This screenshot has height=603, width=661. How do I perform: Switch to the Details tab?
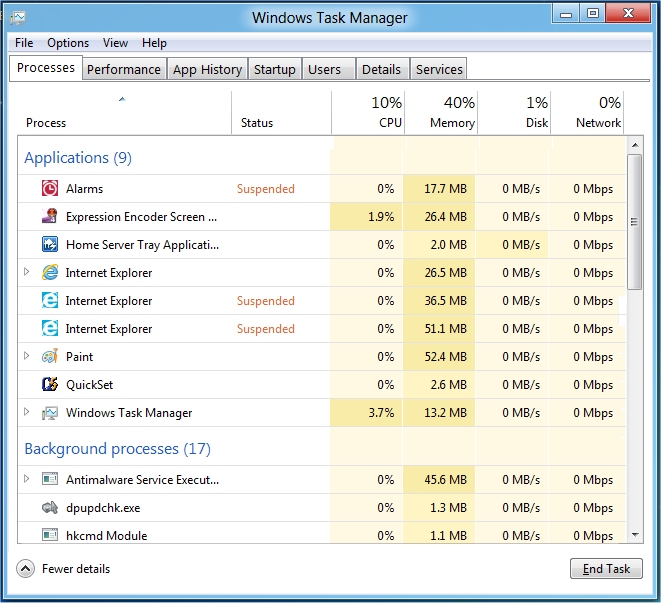pyautogui.click(x=382, y=69)
